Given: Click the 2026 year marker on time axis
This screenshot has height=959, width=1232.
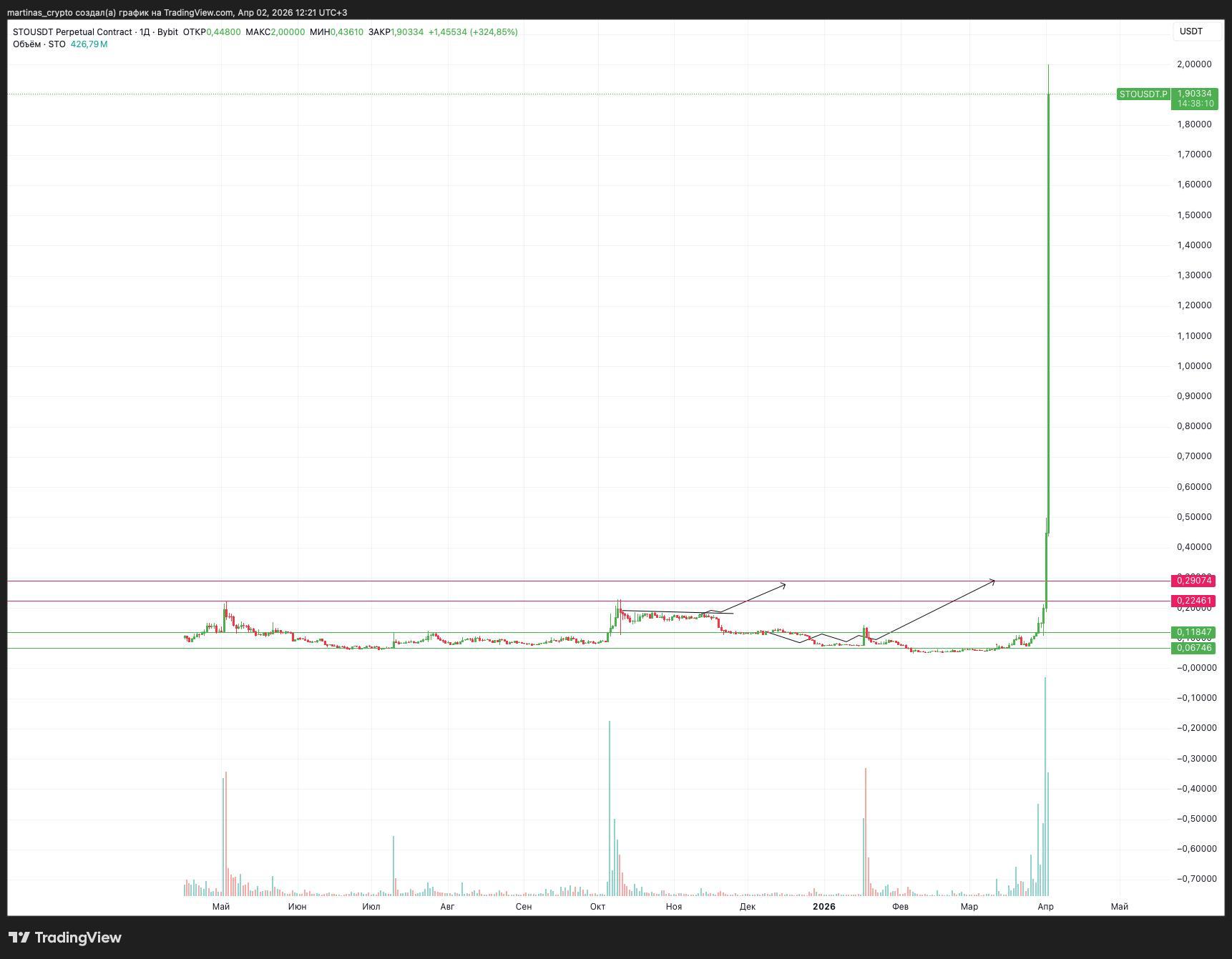Looking at the screenshot, I should (823, 907).
